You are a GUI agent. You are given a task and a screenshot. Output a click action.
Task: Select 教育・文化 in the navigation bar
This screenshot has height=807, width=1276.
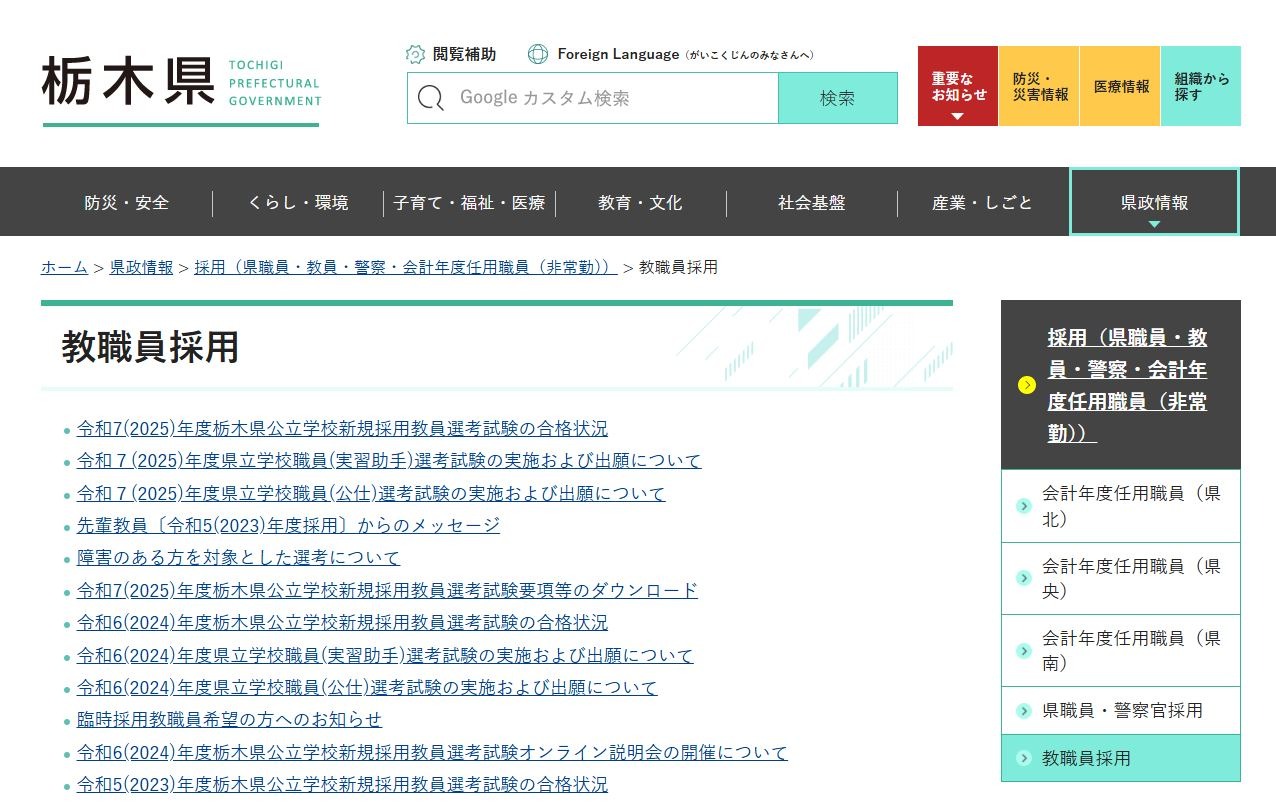click(640, 203)
